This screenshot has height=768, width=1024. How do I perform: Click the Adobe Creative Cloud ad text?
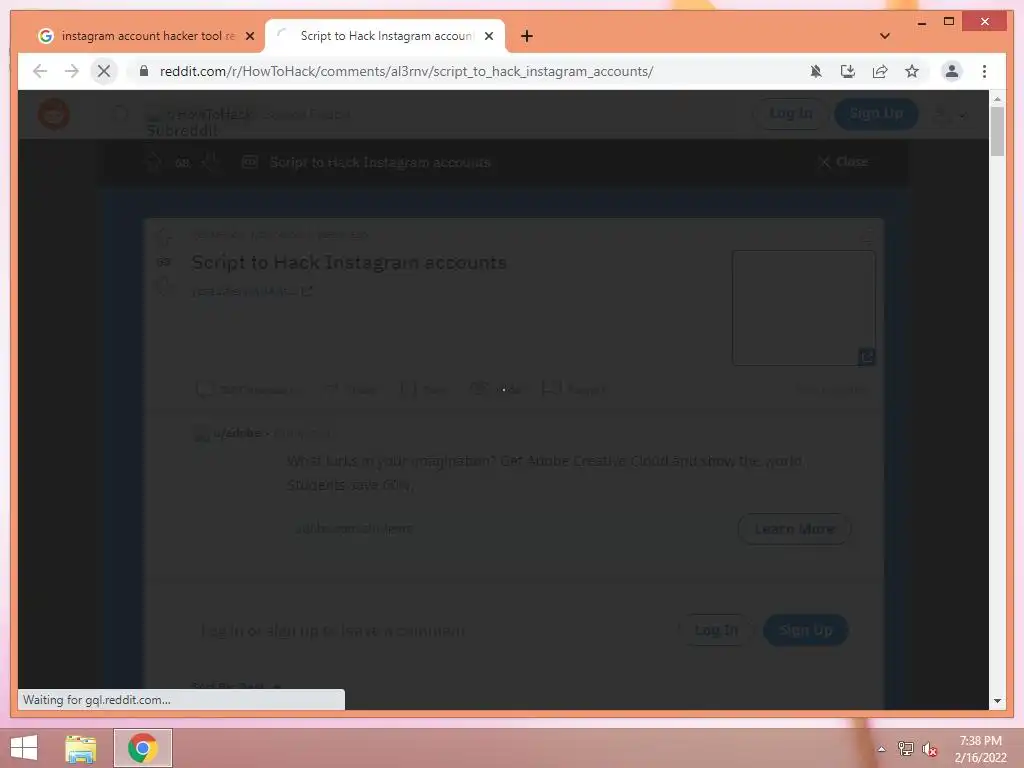[545, 473]
